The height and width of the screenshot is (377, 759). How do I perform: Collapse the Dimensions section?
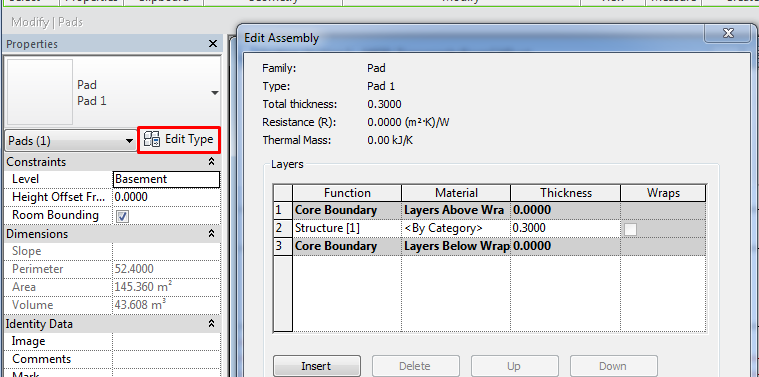211,234
